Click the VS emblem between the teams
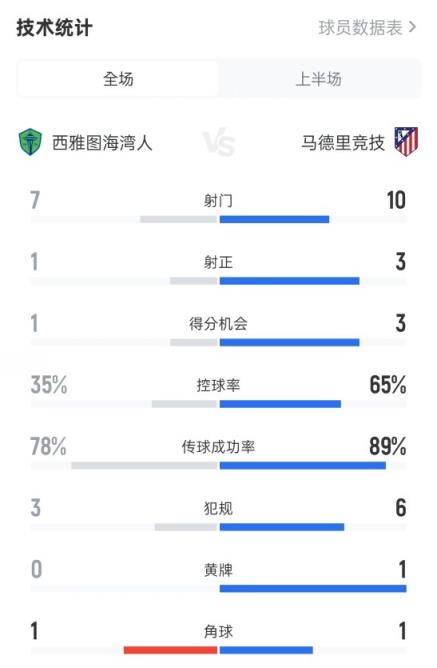Screen dimensions: 437x668 (x=218, y=142)
